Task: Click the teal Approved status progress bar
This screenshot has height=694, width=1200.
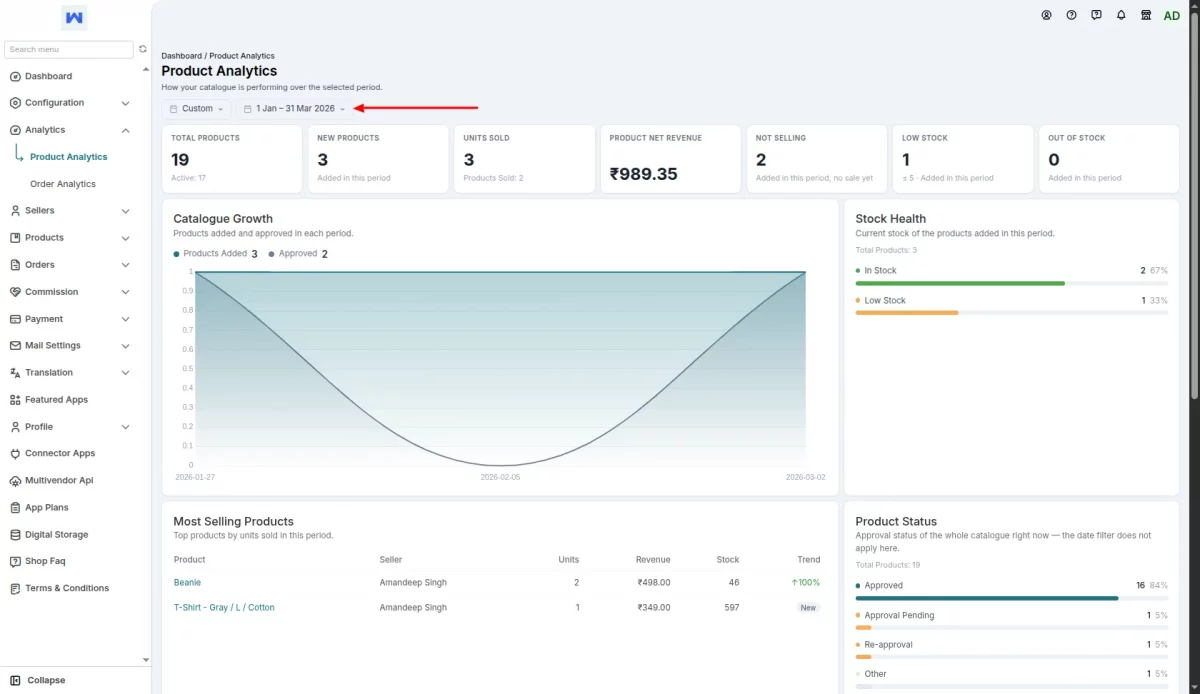Action: tap(987, 598)
